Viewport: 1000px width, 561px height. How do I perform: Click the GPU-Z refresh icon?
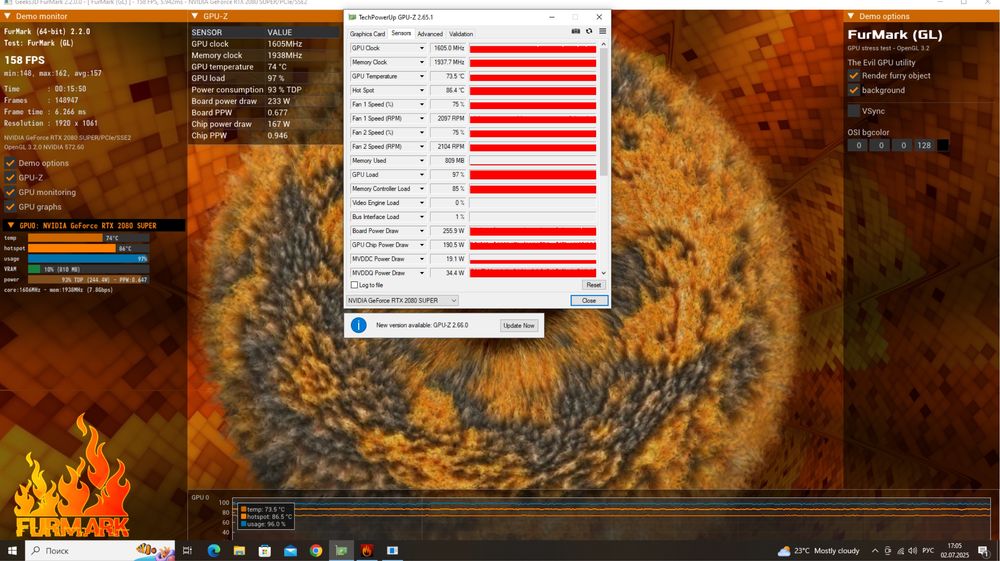click(x=589, y=31)
